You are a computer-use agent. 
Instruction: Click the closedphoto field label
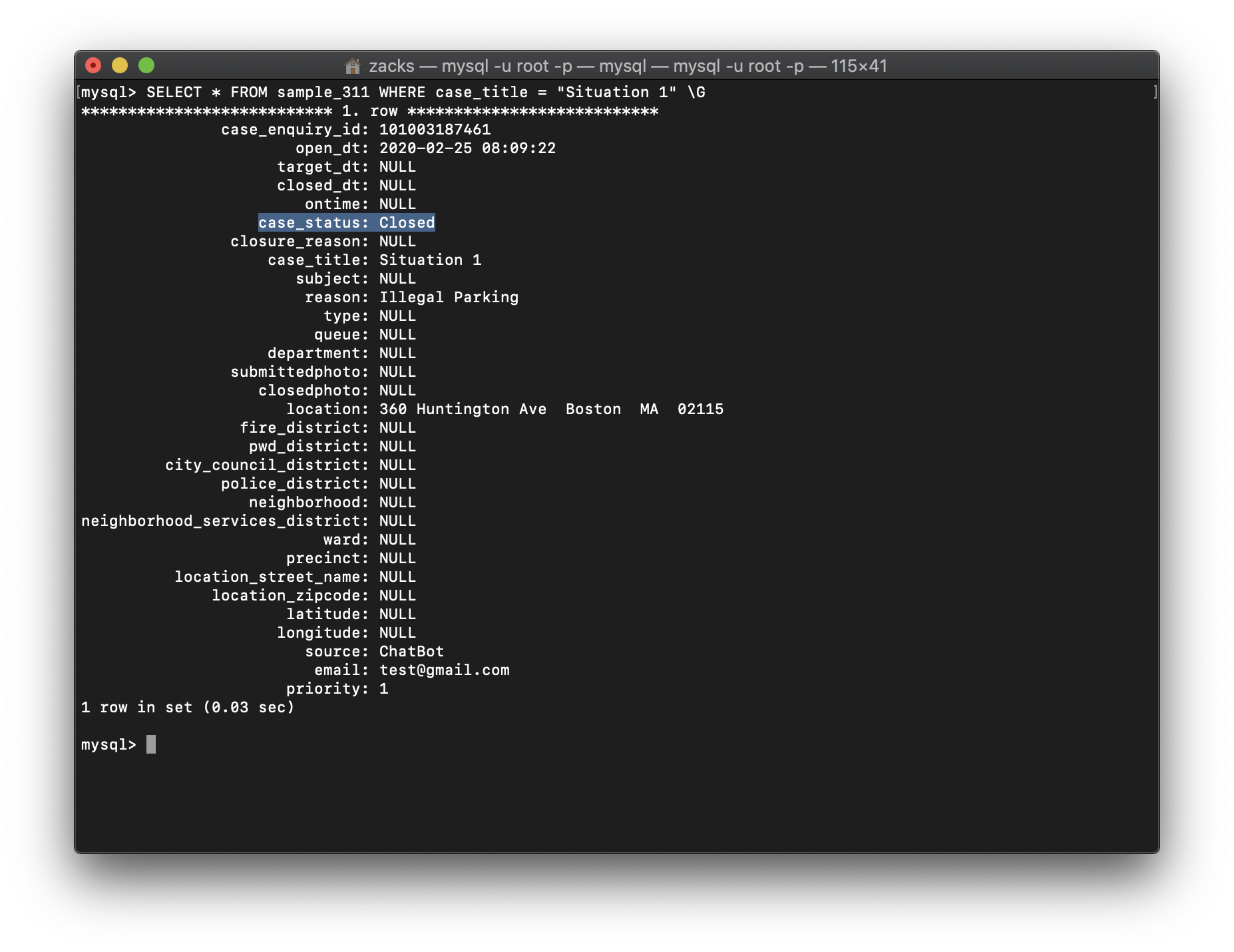point(313,391)
